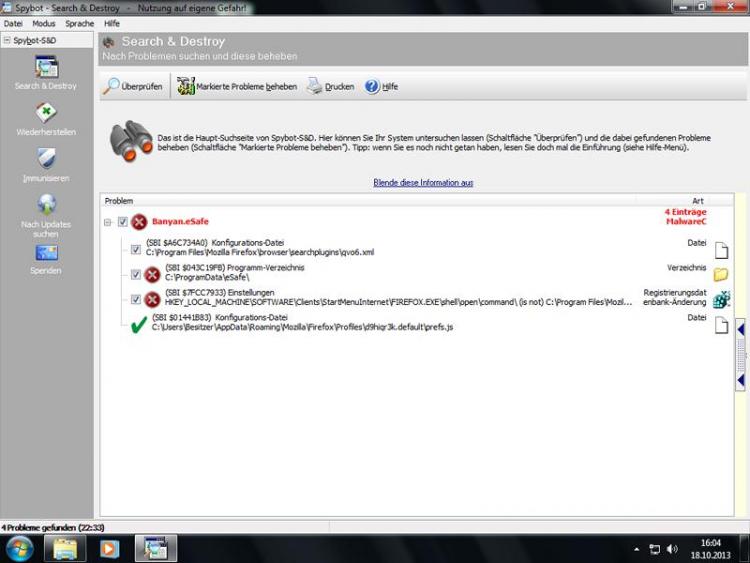Click the volume speaker tray icon

672,549
